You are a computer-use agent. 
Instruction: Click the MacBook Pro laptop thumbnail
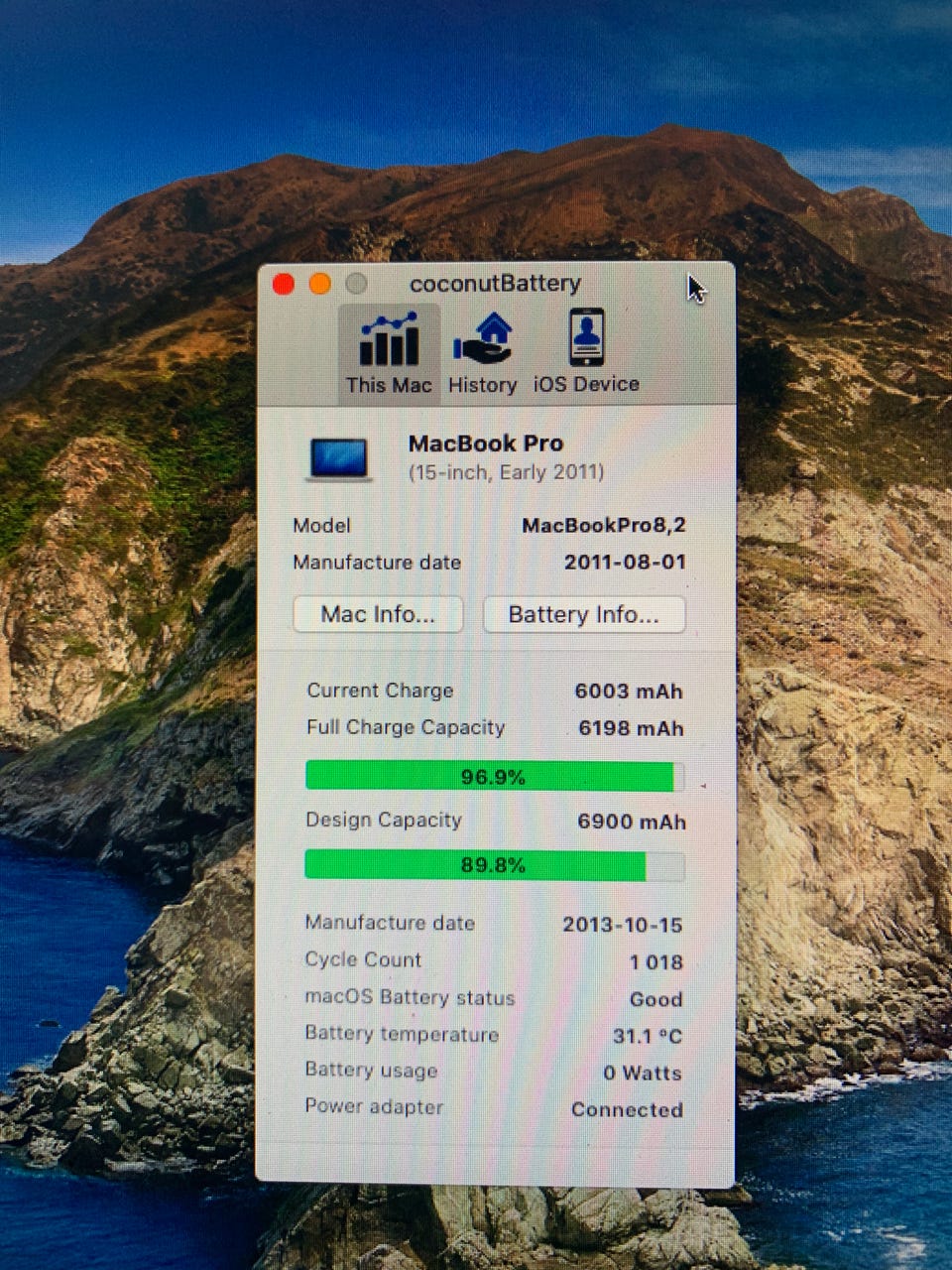pos(338,459)
